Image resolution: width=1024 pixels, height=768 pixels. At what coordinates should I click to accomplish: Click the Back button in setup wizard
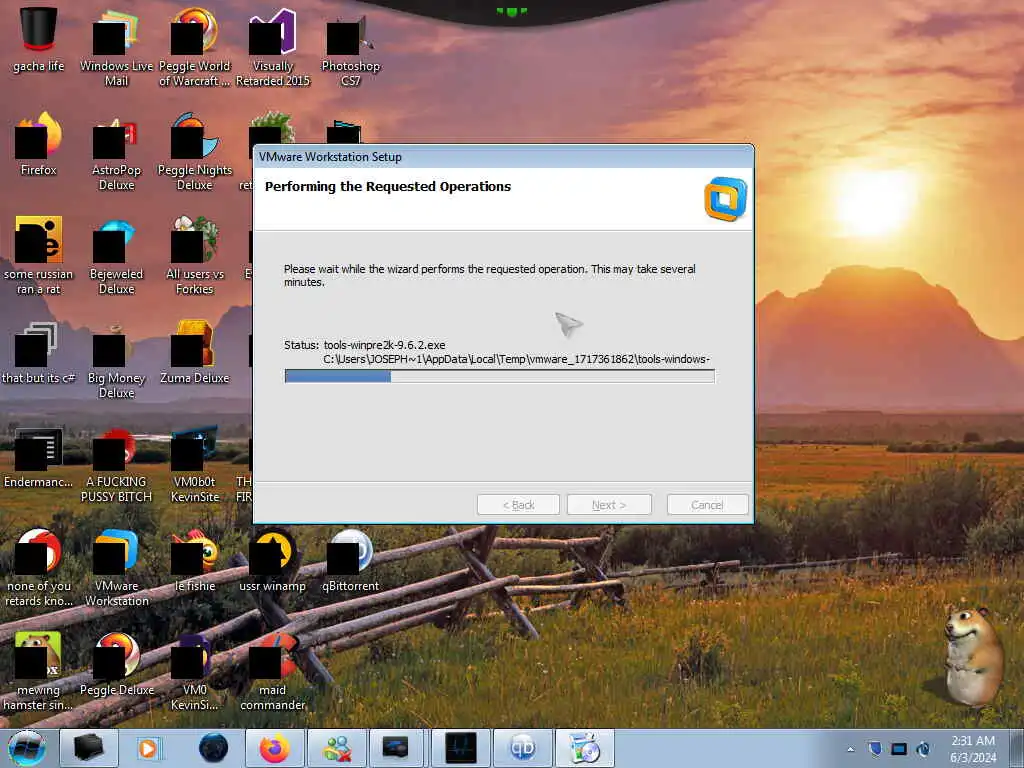[x=518, y=505]
